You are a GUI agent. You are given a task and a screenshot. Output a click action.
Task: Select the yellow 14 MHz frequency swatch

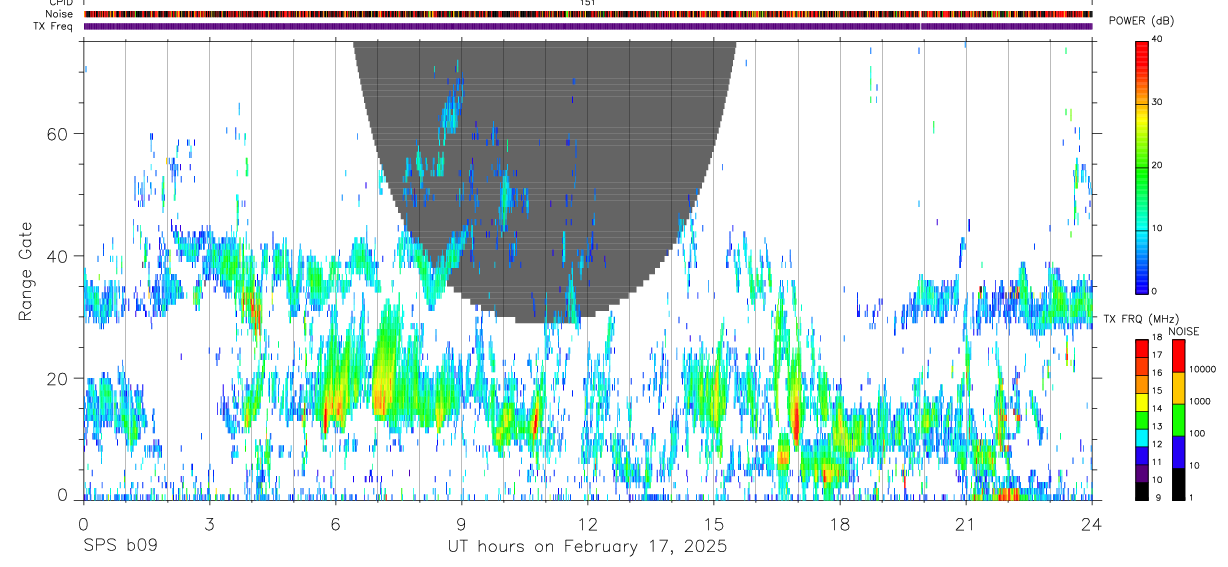[1142, 403]
